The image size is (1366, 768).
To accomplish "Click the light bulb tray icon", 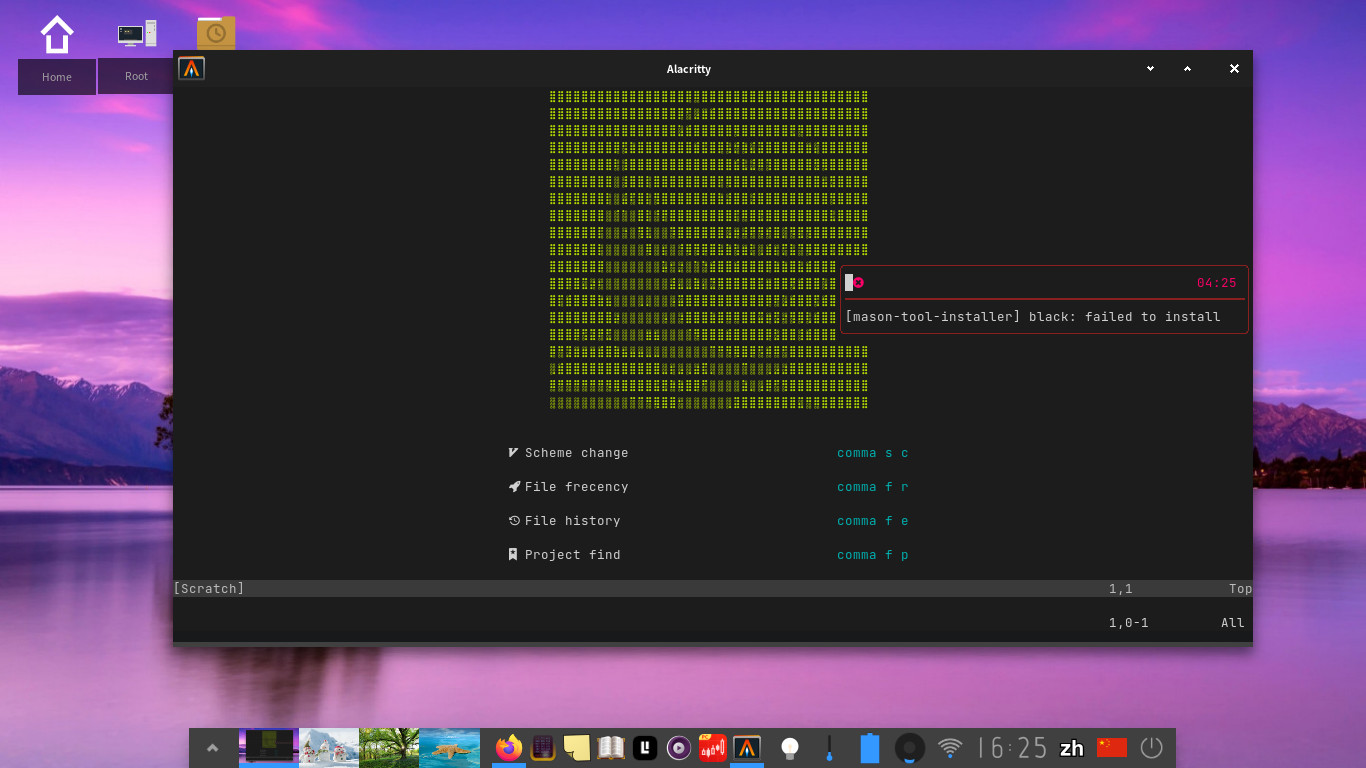I will [x=790, y=747].
